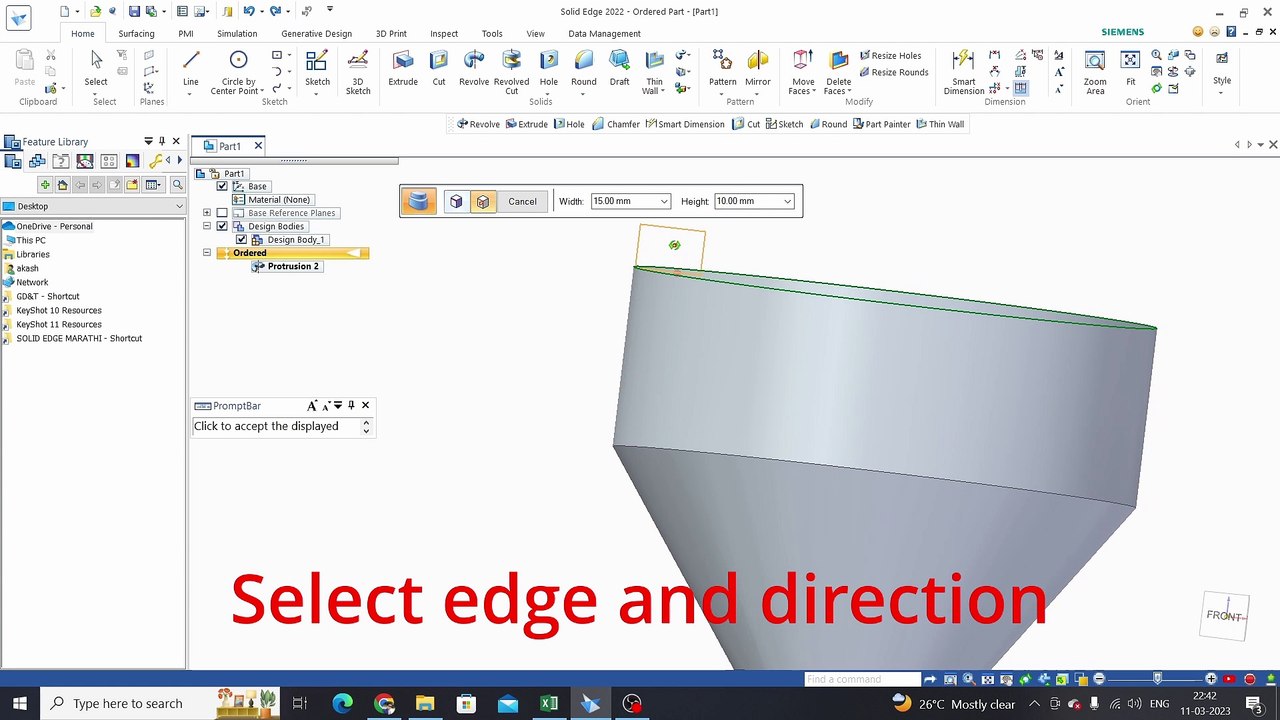The width and height of the screenshot is (1280, 720).
Task: Uncheck the Design Body_1 checkbox
Action: 241,240
